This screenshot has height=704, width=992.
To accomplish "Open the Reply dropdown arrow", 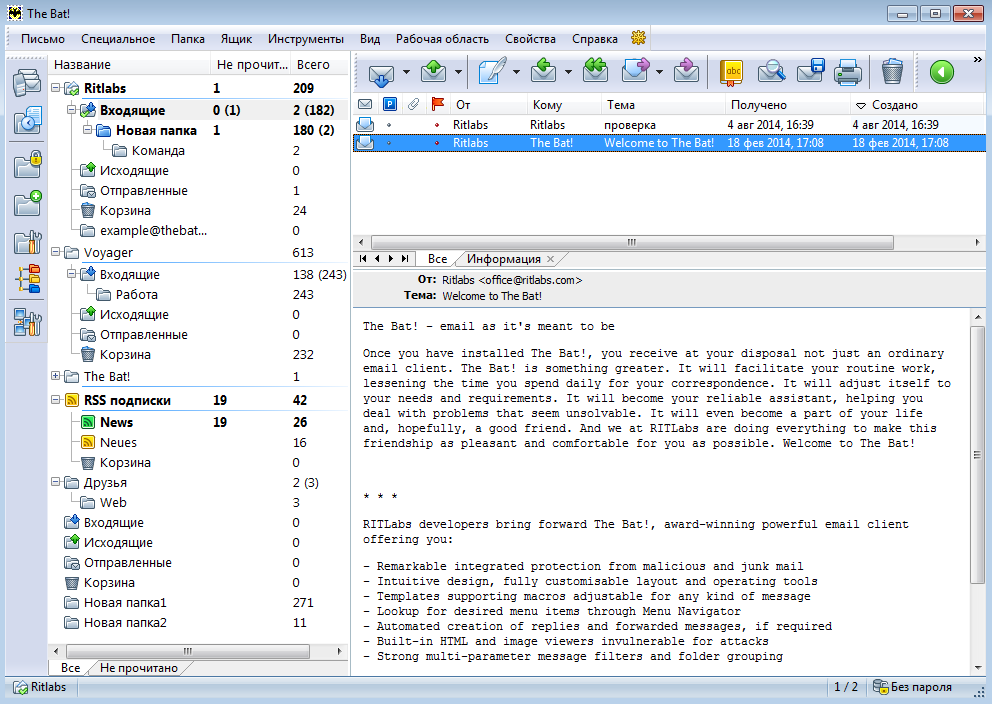I will click(x=568, y=72).
